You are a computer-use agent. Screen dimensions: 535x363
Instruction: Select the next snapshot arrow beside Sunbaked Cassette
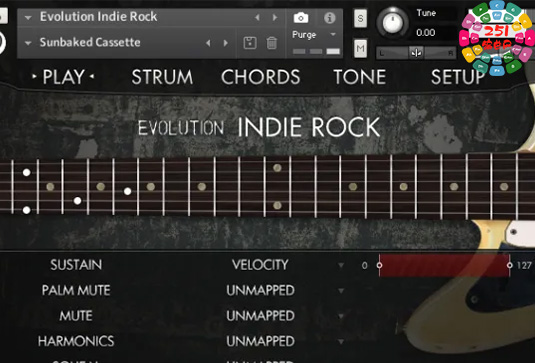pyautogui.click(x=226, y=43)
